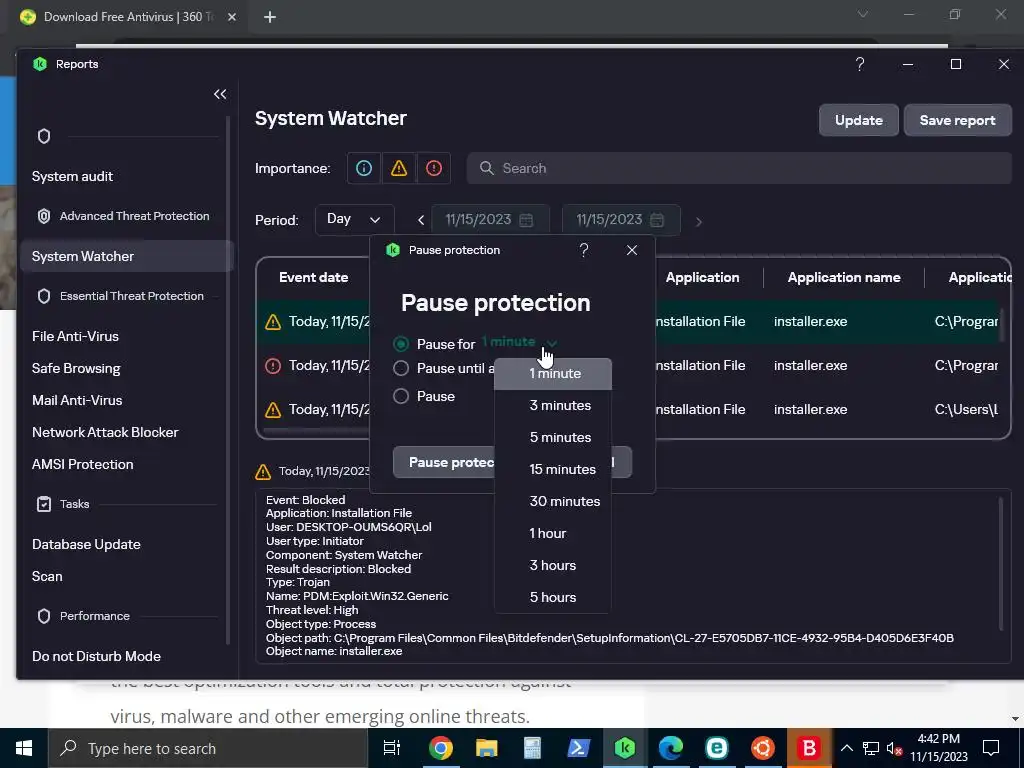
Task: Open the File Anti-Virus report
Action: pyautogui.click(x=75, y=336)
